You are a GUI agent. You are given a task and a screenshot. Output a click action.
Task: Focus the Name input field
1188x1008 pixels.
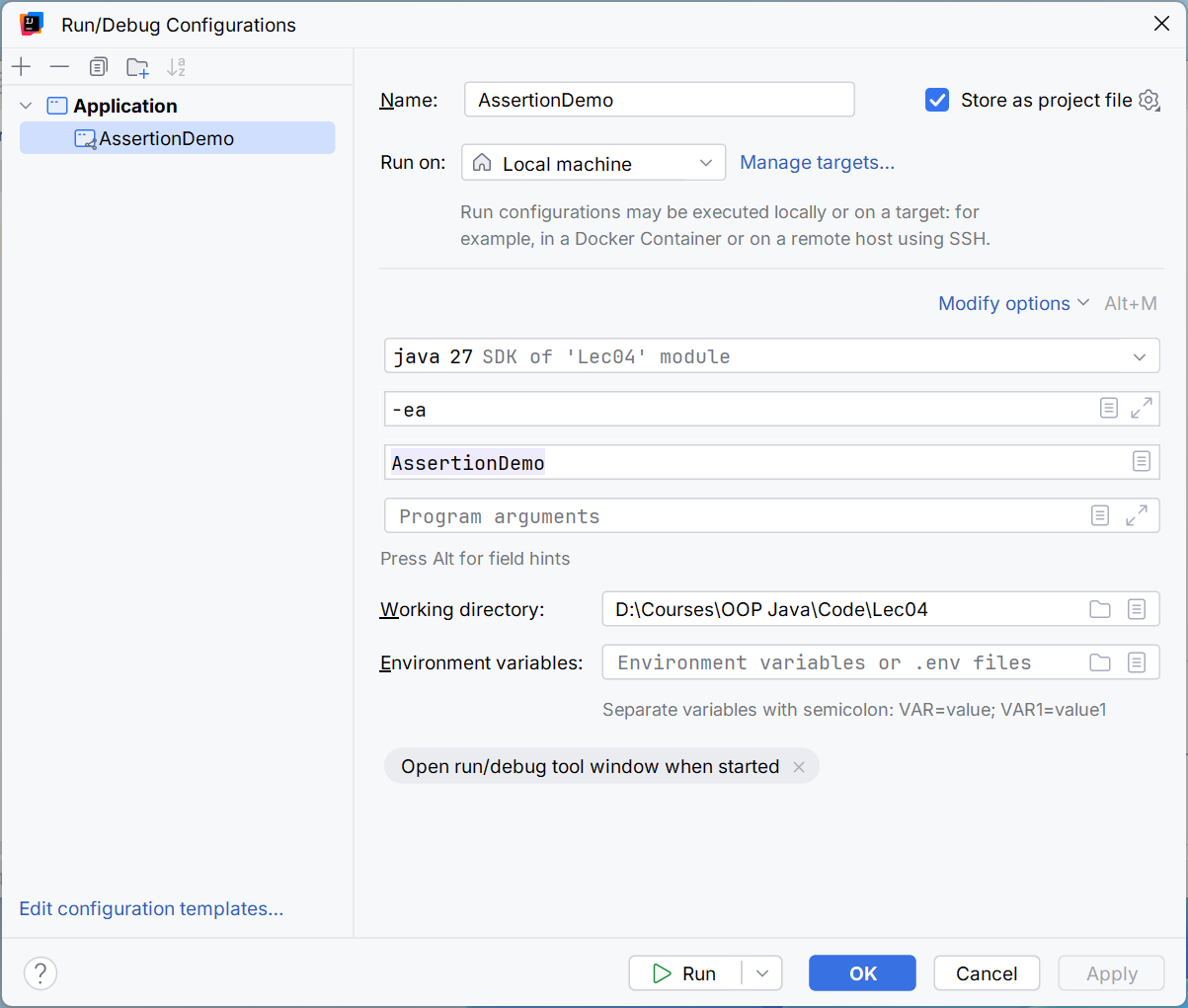pyautogui.click(x=659, y=100)
